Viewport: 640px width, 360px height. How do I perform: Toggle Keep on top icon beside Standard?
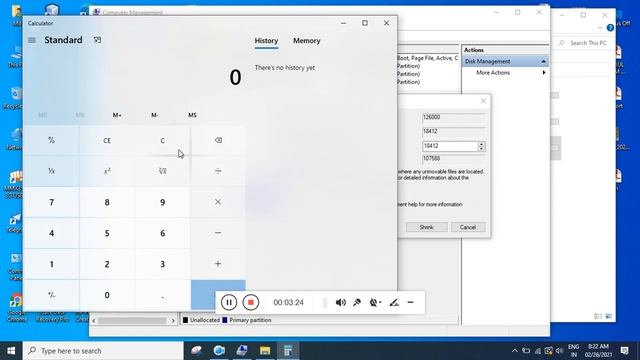97,40
